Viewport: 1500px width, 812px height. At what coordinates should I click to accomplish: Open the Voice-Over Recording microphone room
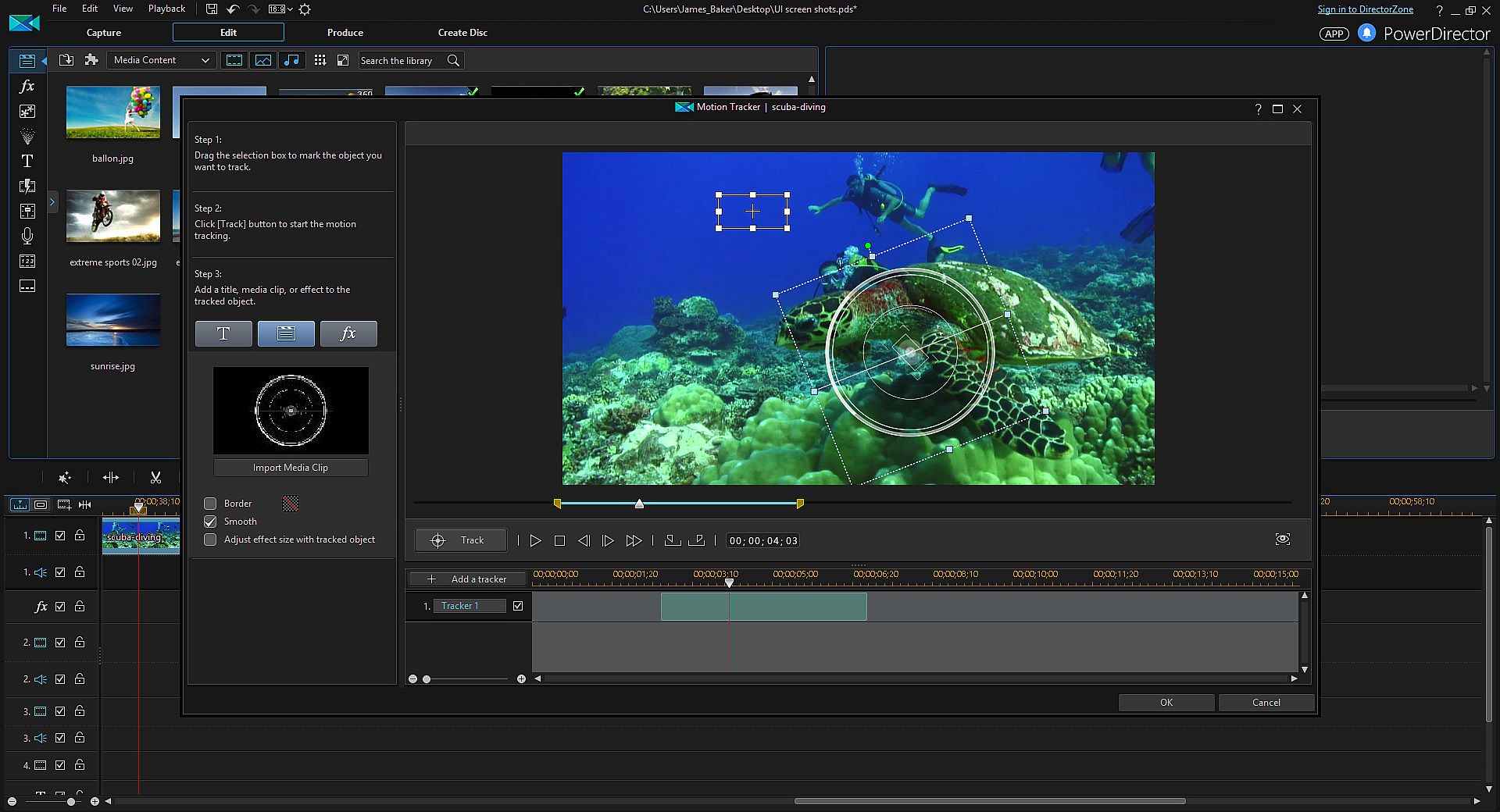pos(27,236)
